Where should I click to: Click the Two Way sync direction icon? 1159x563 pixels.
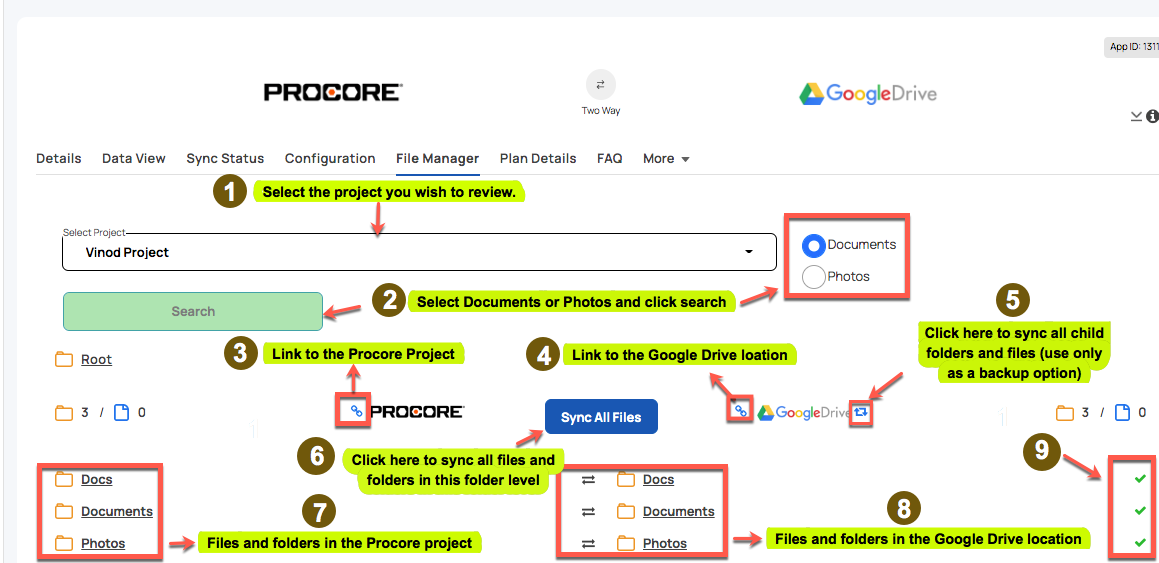pos(600,84)
